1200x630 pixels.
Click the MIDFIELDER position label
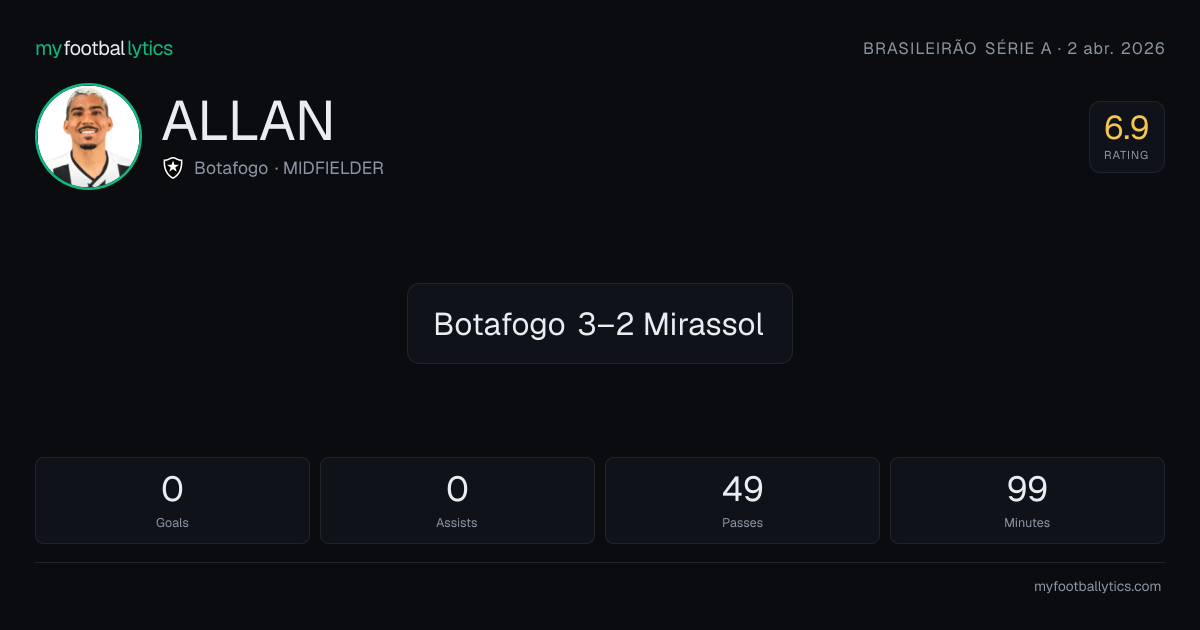(333, 168)
